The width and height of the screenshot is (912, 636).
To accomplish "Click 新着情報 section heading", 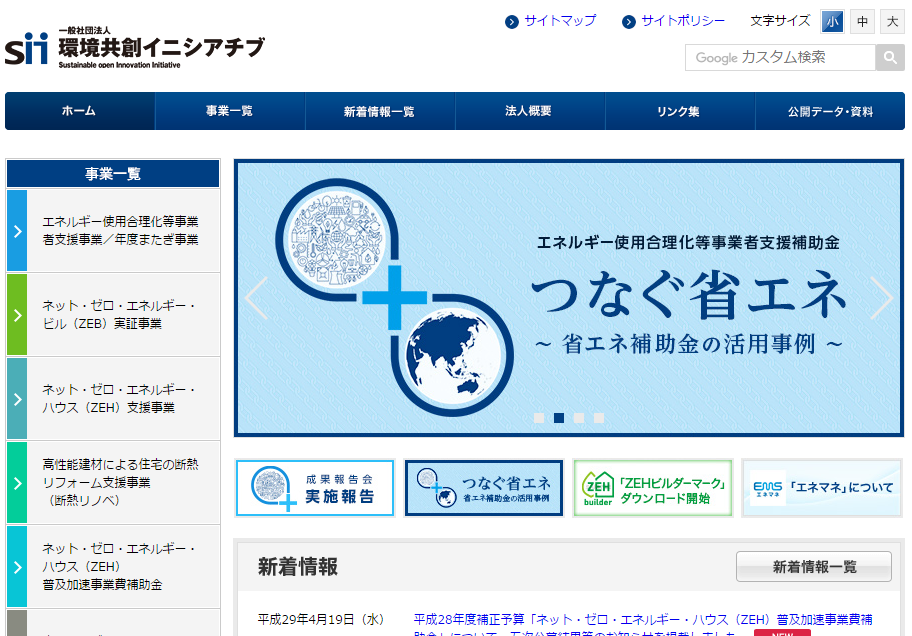I will [298, 567].
